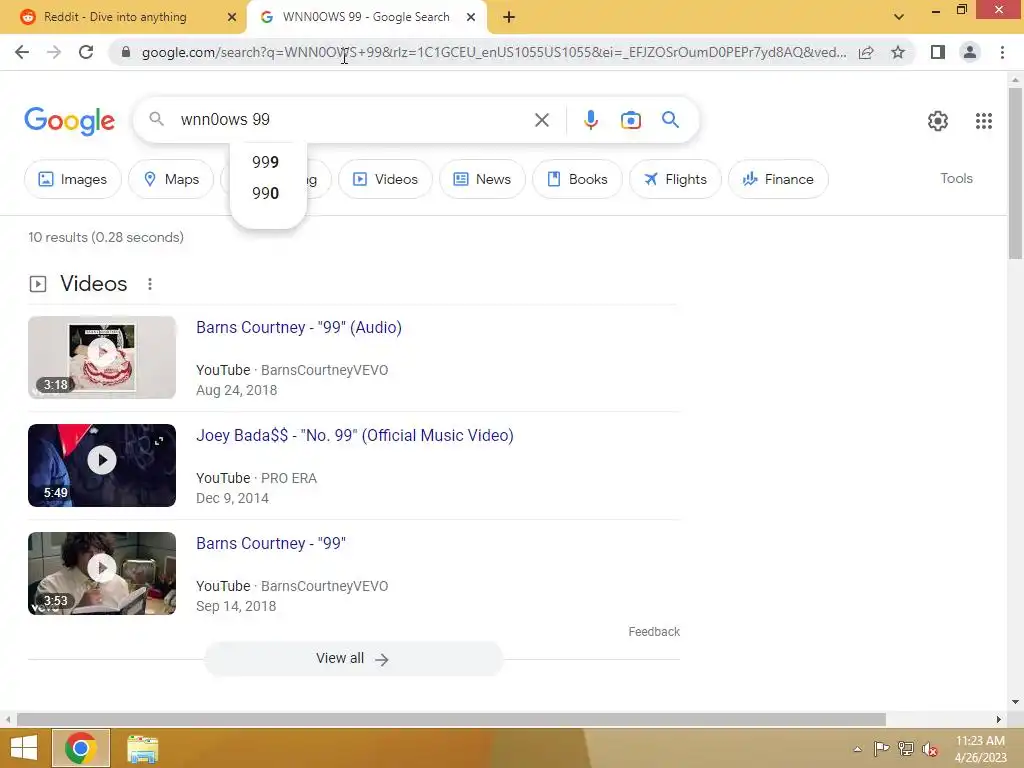Click View all videos button
Screen dimensions: 1024x768
pyautogui.click(x=353, y=658)
